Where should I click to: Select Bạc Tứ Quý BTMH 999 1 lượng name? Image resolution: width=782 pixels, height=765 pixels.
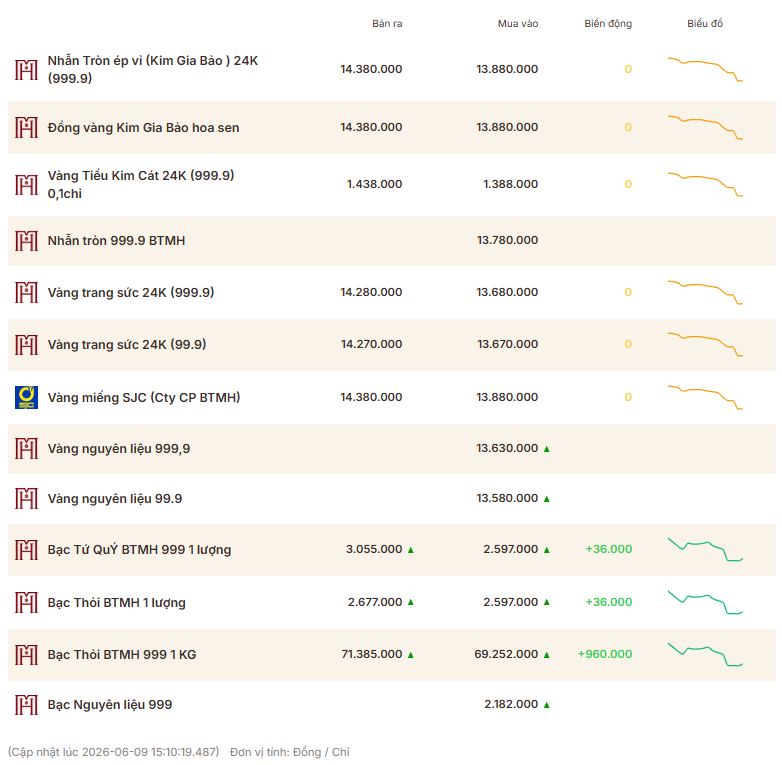(x=139, y=550)
